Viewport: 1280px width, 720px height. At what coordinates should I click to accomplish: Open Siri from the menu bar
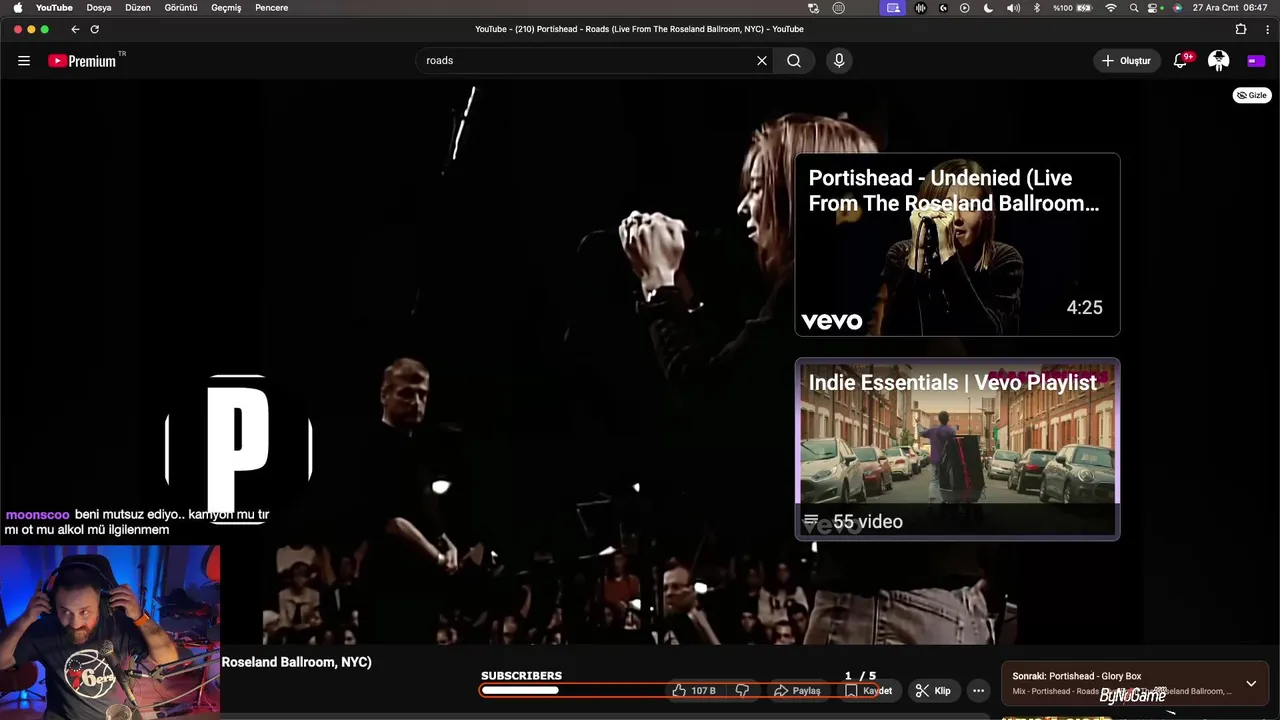1177,8
